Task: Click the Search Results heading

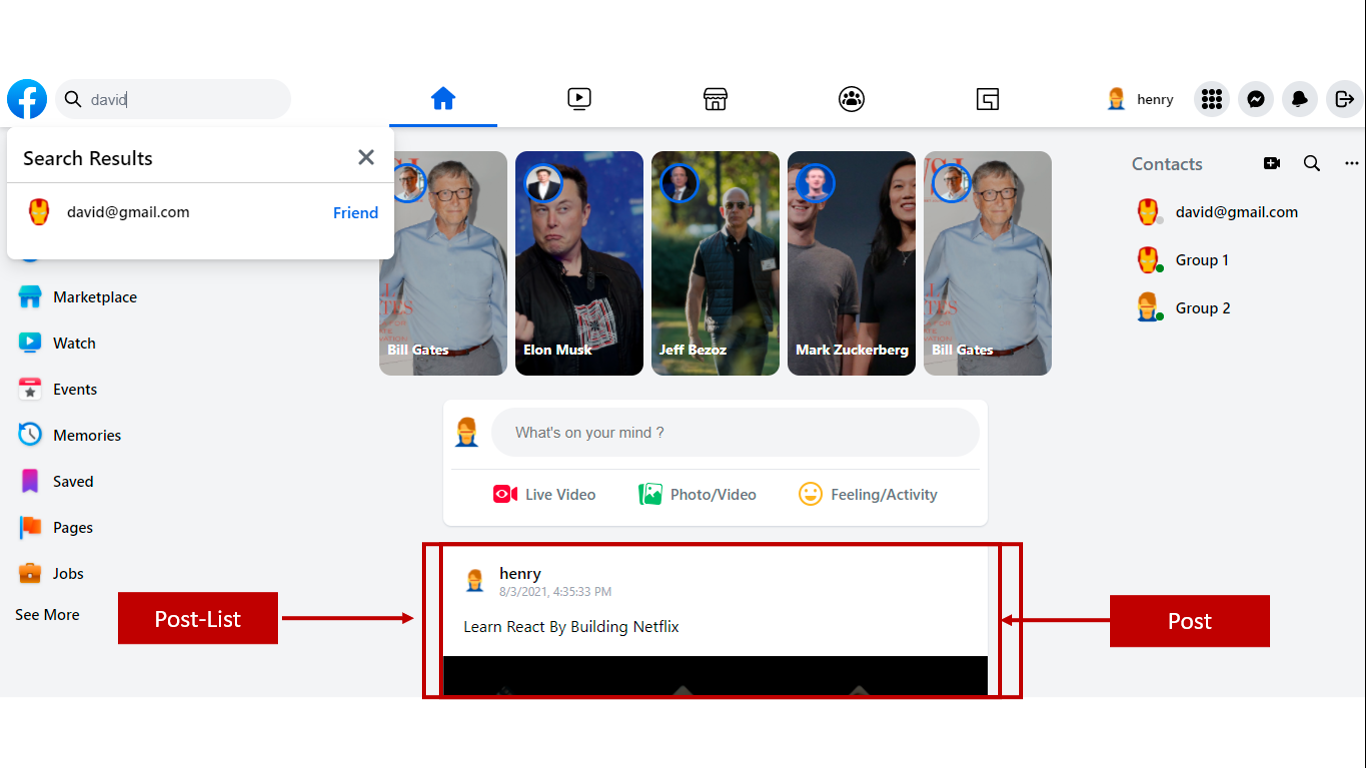Action: [x=88, y=158]
